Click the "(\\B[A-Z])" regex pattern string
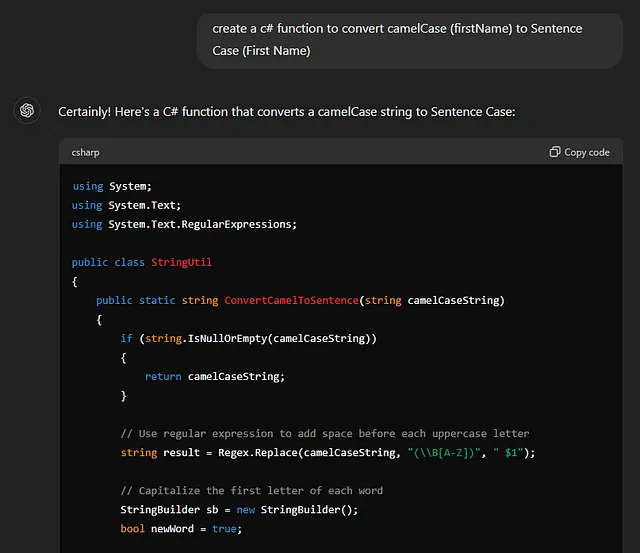The width and height of the screenshot is (640, 553). [x=444, y=453]
